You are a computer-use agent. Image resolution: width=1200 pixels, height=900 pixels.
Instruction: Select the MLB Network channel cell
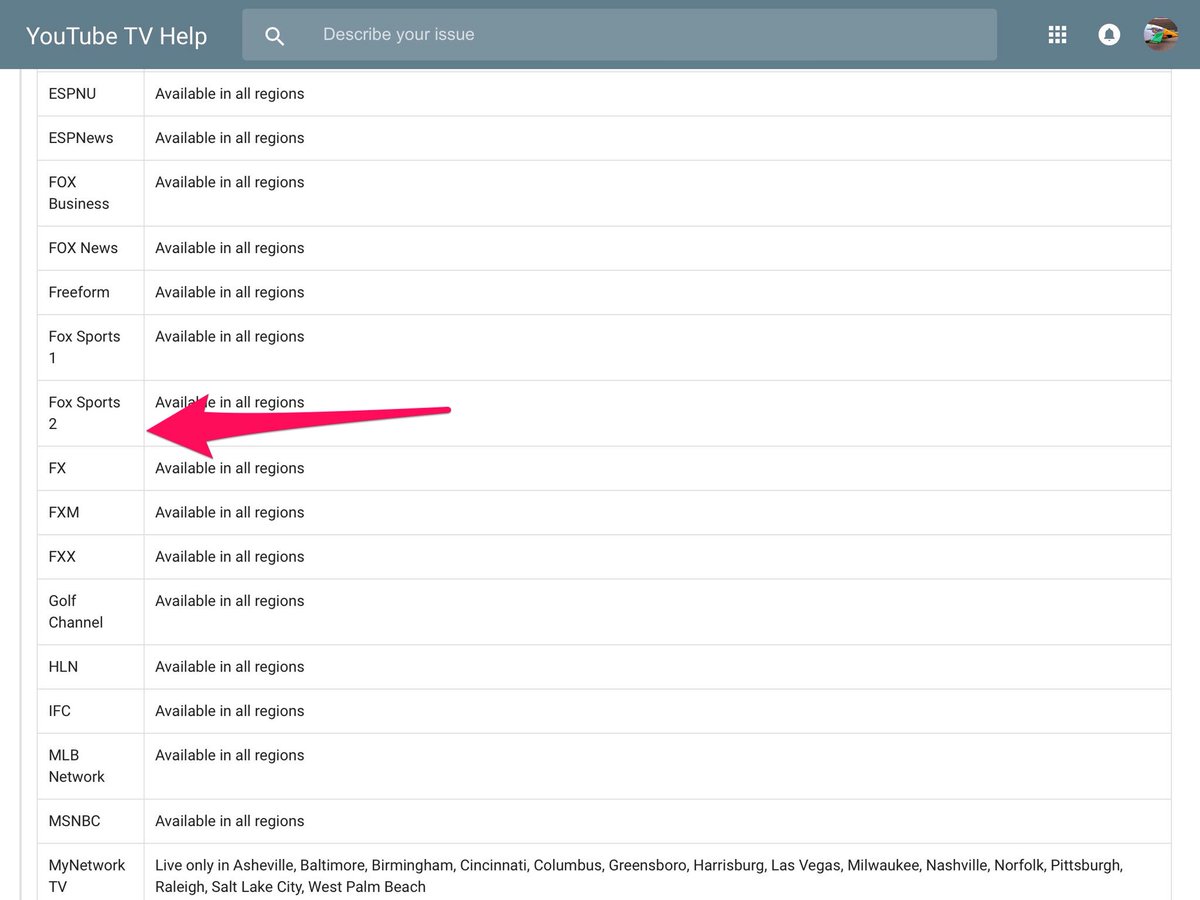[91, 765]
